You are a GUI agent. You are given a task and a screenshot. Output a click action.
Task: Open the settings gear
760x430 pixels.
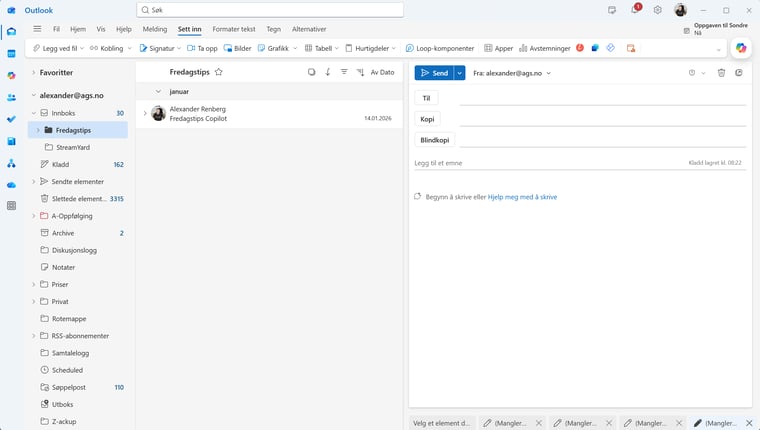click(657, 10)
